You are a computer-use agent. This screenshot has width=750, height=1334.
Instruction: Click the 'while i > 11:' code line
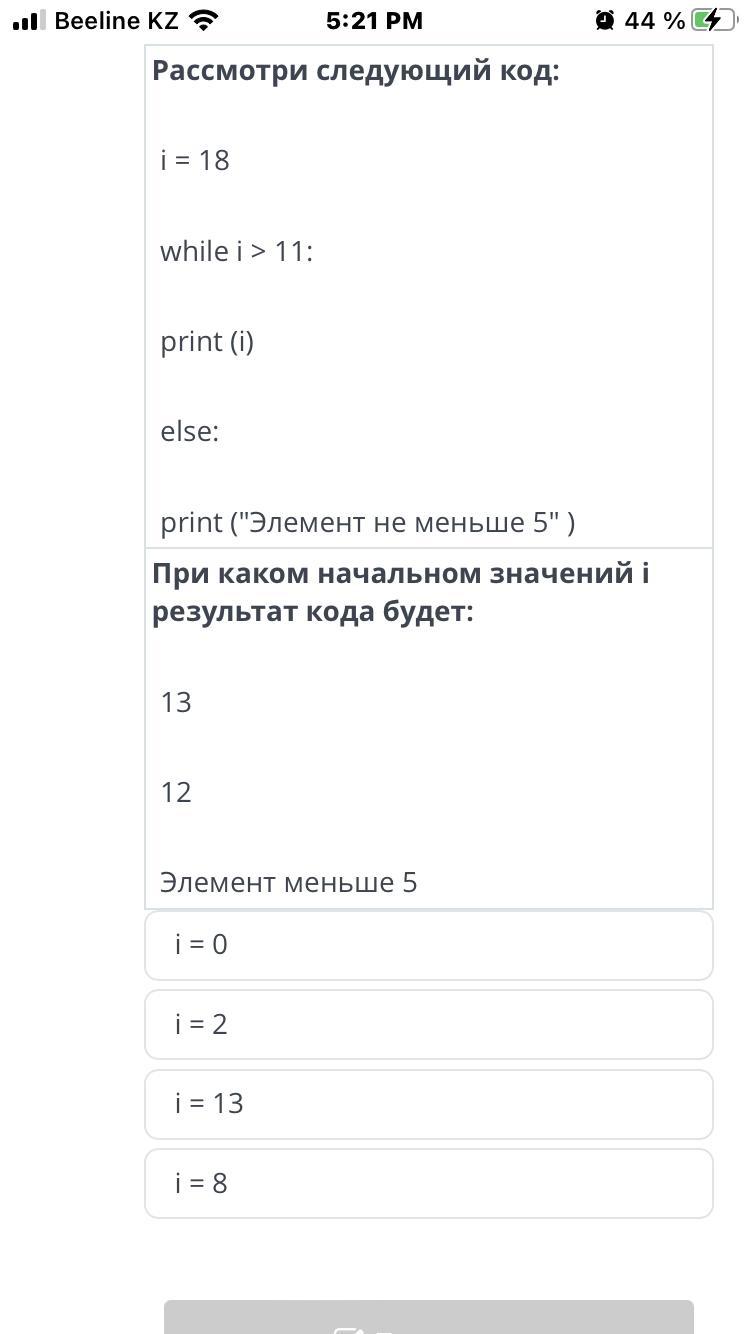[237, 251]
